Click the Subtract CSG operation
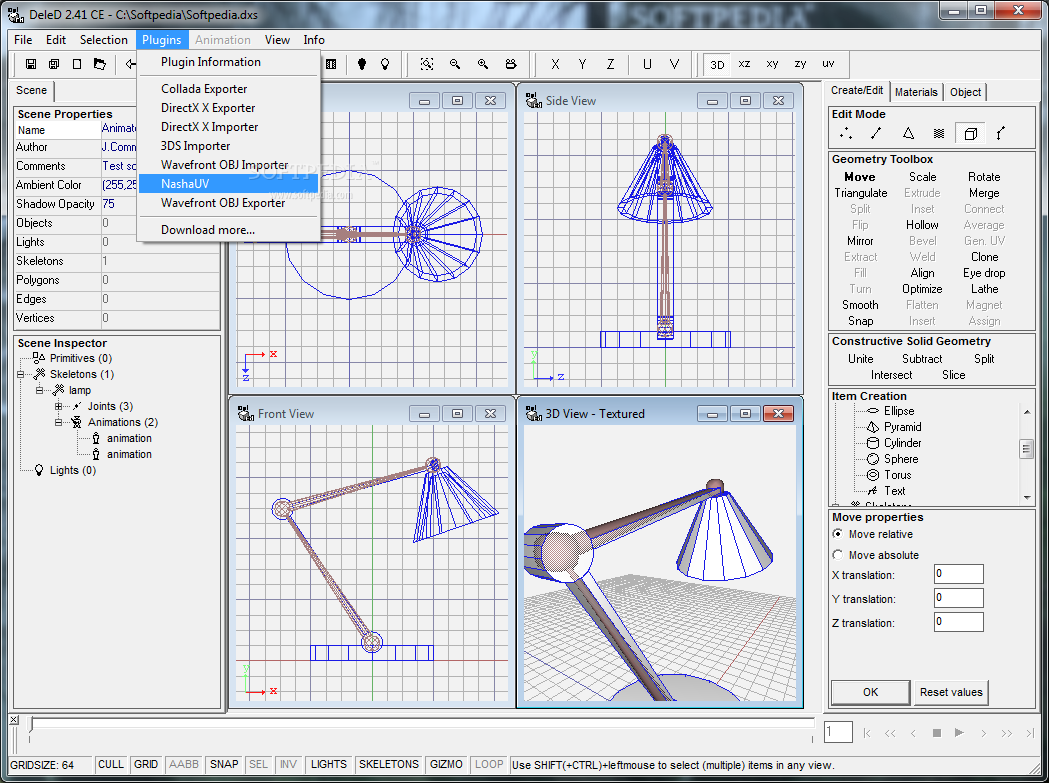Screen dimensions: 1049x783 coord(922,359)
